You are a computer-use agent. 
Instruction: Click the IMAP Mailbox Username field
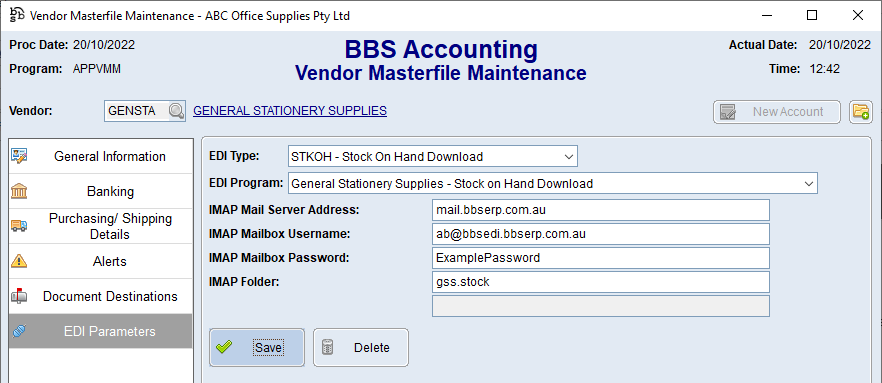[x=600, y=234]
